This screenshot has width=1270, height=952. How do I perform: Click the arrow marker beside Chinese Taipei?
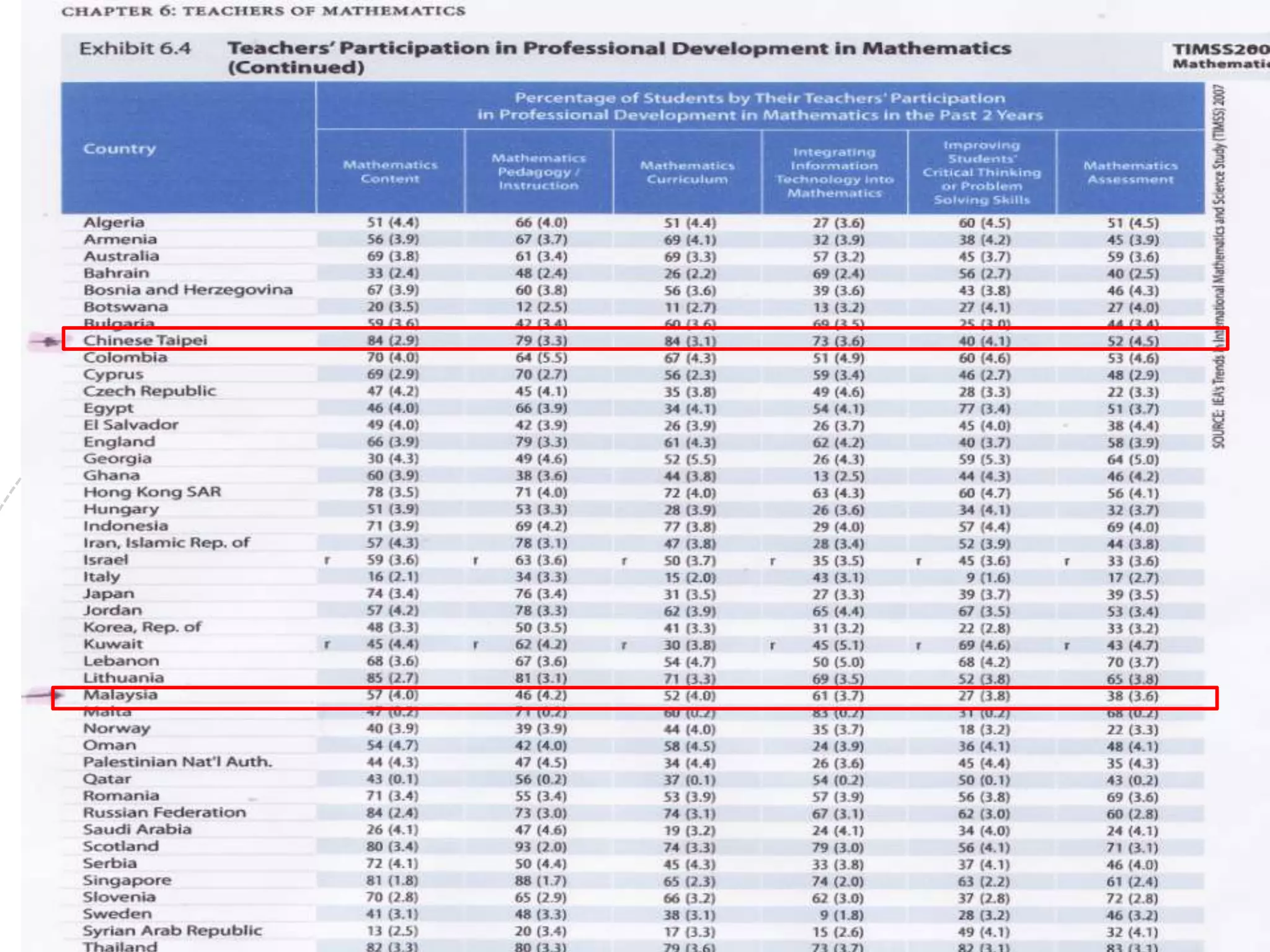(47, 341)
